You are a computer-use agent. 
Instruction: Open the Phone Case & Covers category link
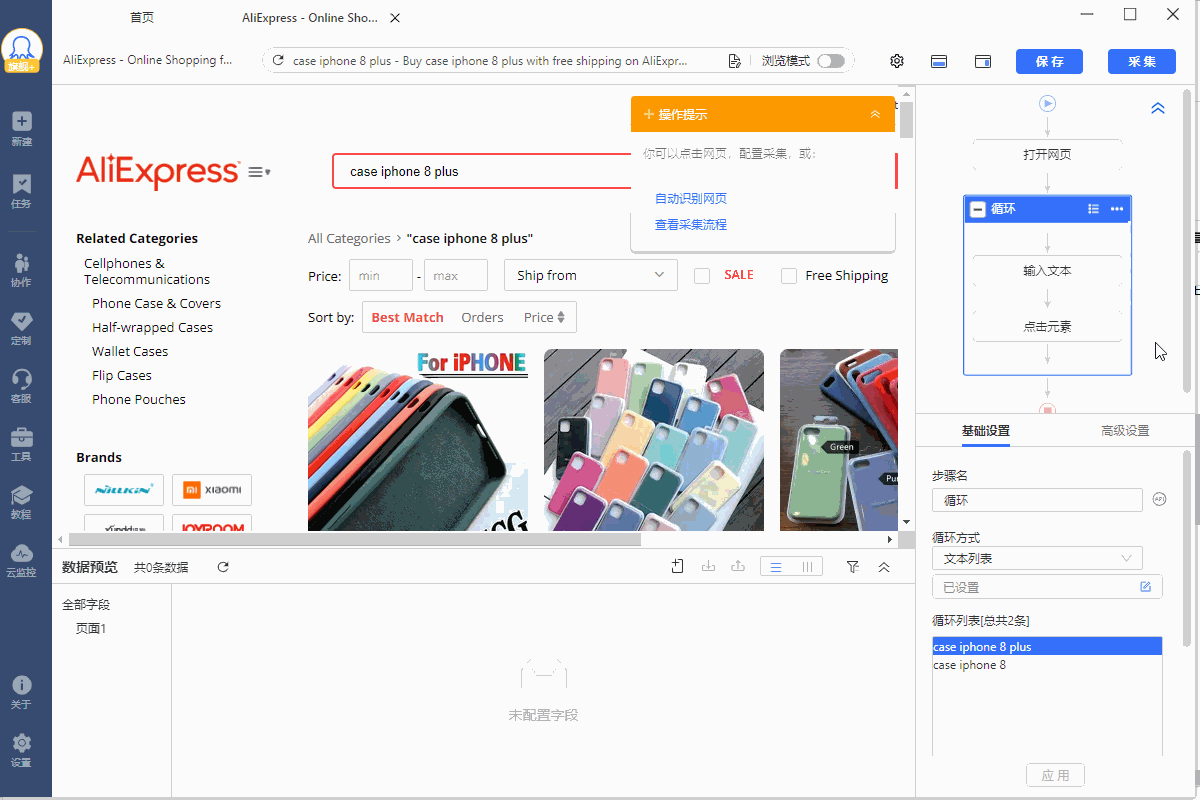[156, 303]
